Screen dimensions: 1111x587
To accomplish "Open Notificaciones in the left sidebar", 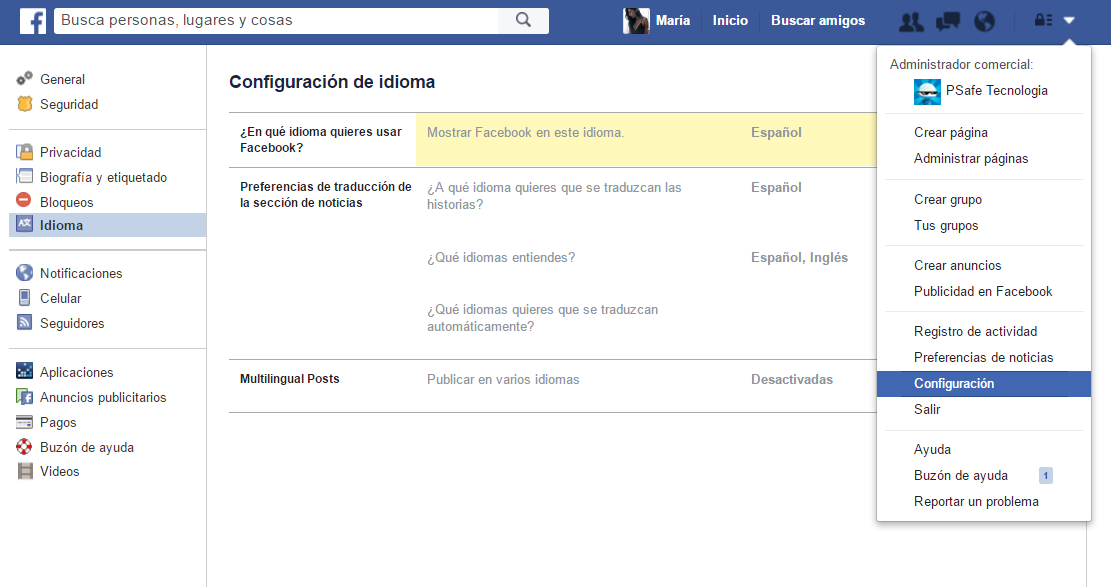I will pos(81,274).
